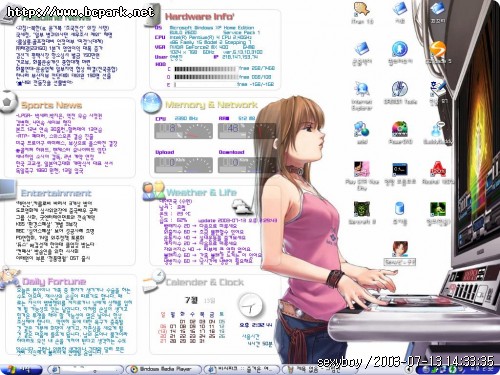Click the clock-and-notepad Calendar & Clock icon
The image size is (500, 375).
153,280
